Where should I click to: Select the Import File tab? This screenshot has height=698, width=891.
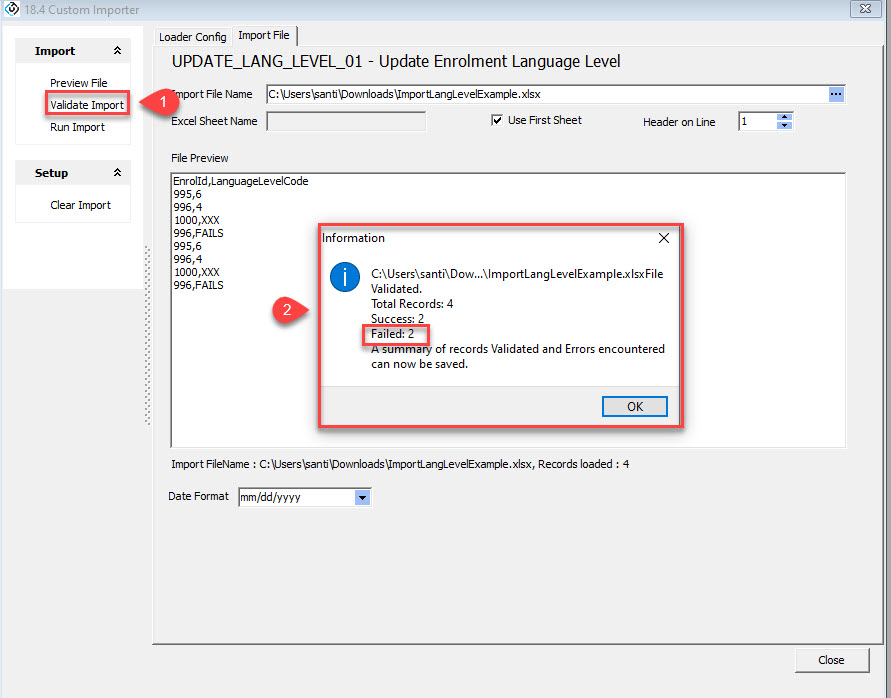coord(264,36)
